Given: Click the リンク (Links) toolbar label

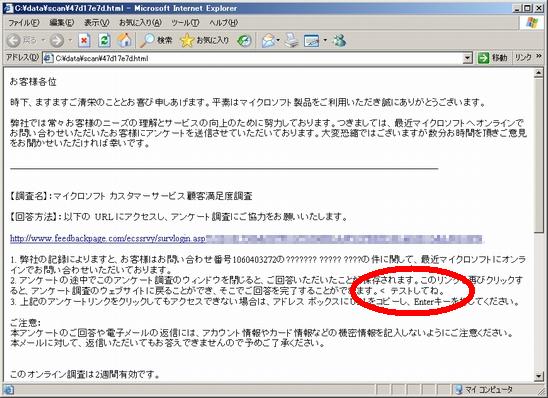Looking at the screenshot, I should 523,58.
